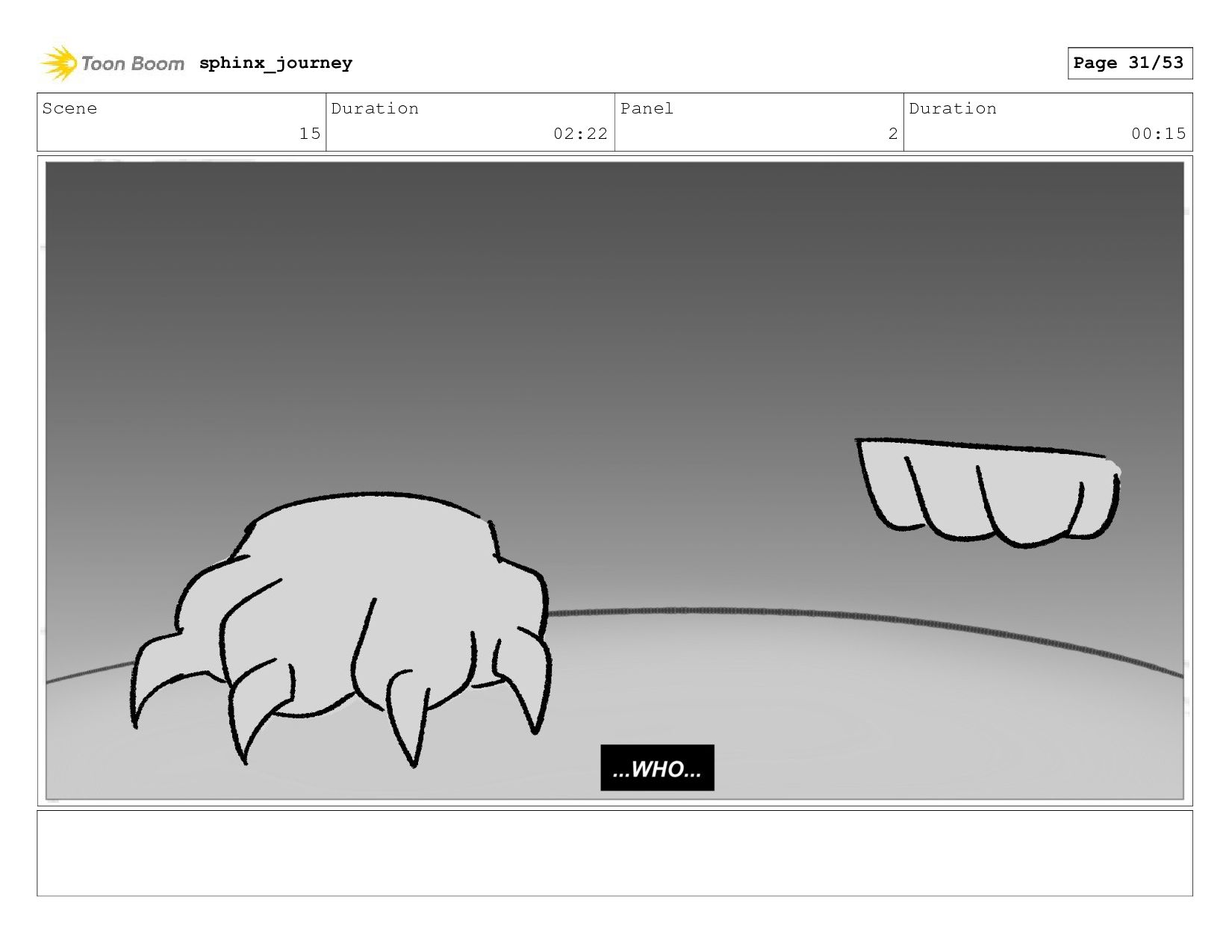
Task: Click panel duration value 00:15
Action: pyautogui.click(x=1158, y=134)
